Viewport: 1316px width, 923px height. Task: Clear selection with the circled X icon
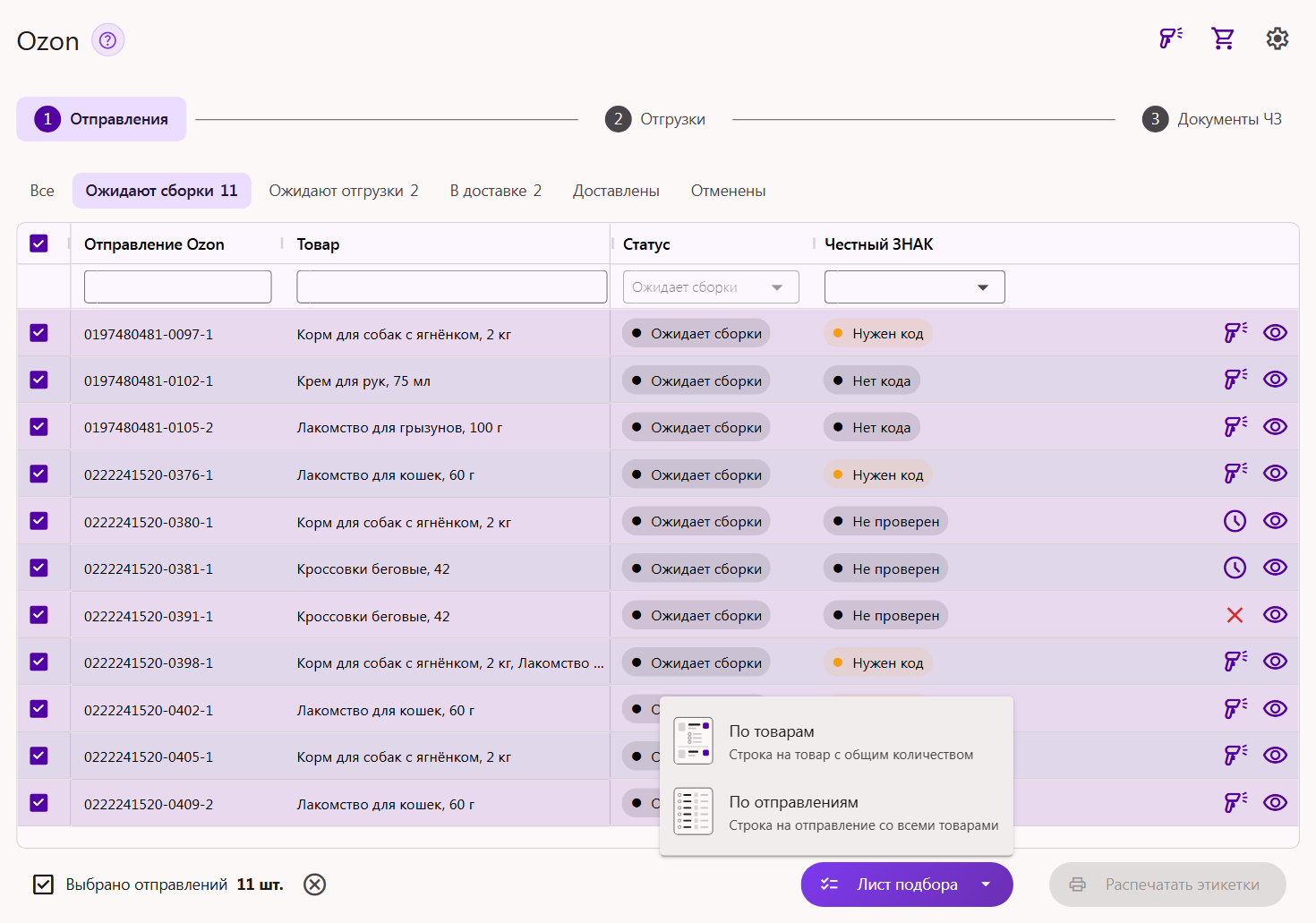coord(314,885)
